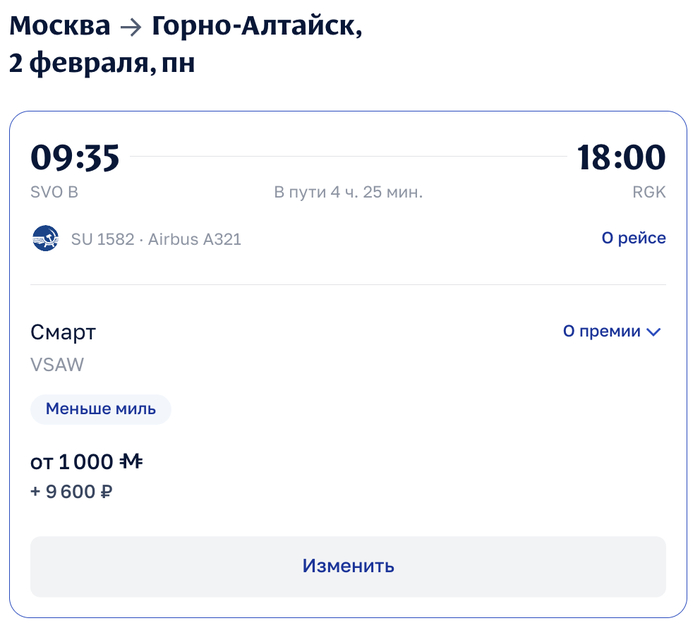Click the RGK arrival airport label
The height and width of the screenshot is (635, 700).
[x=648, y=192]
